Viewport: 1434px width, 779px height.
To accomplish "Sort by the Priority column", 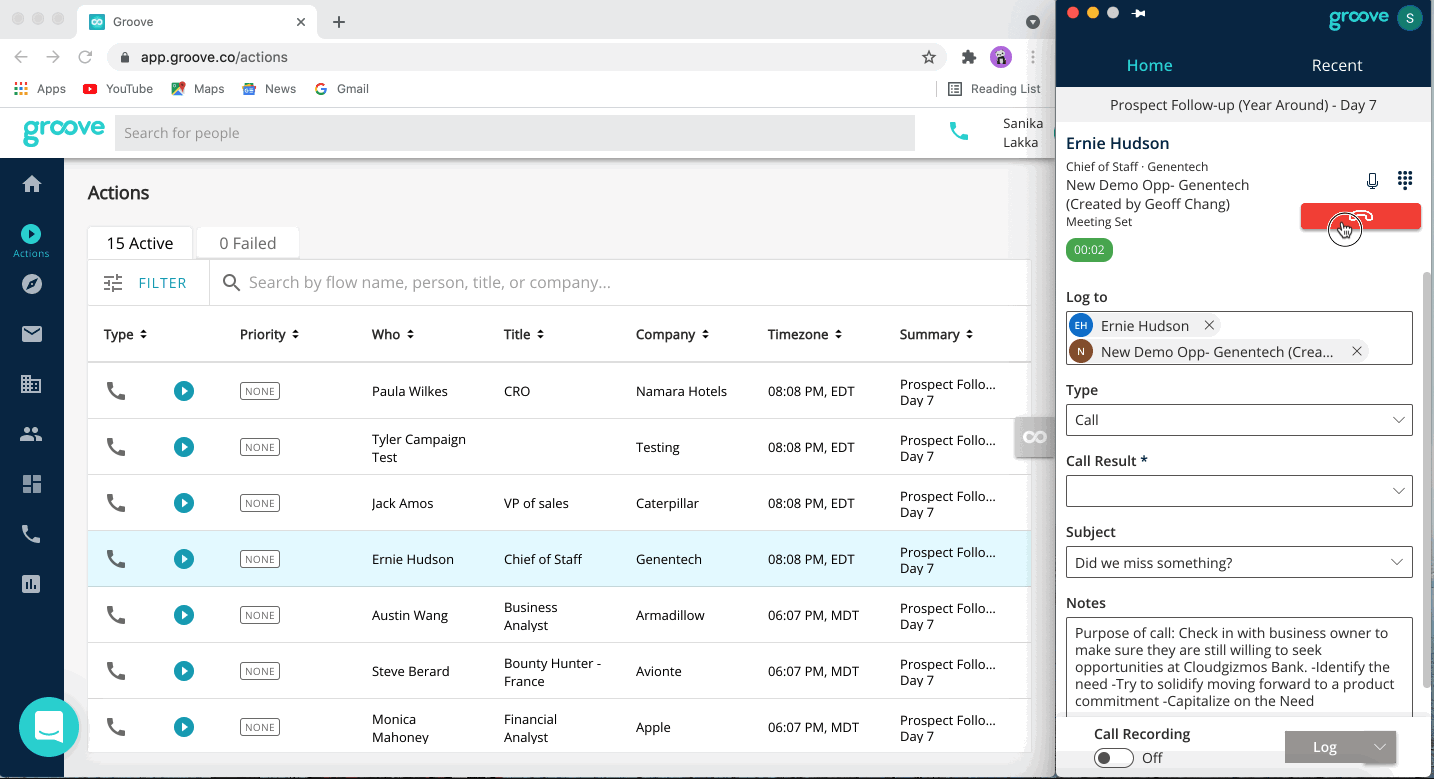I will coord(269,334).
